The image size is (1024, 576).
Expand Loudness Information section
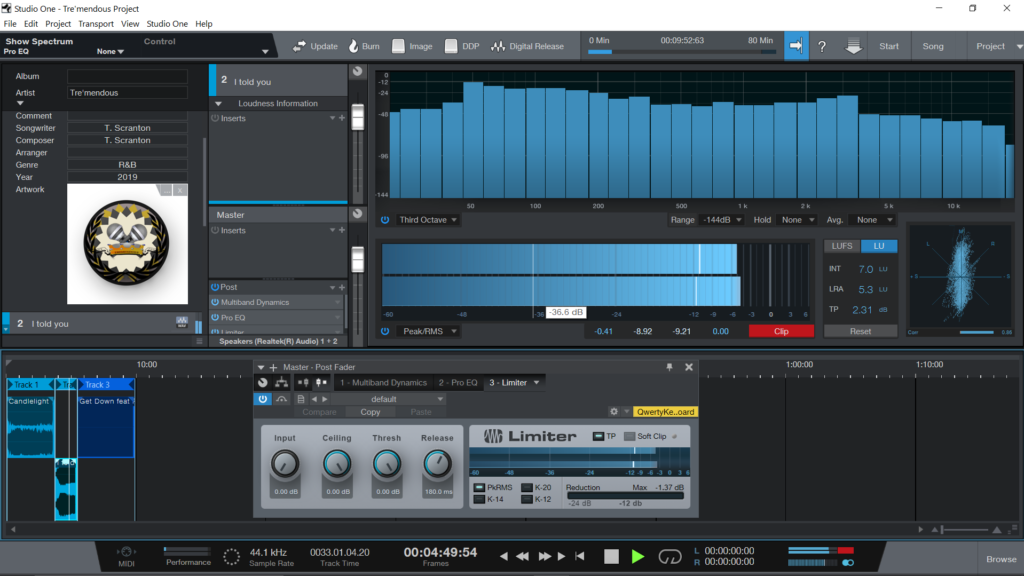pos(219,104)
